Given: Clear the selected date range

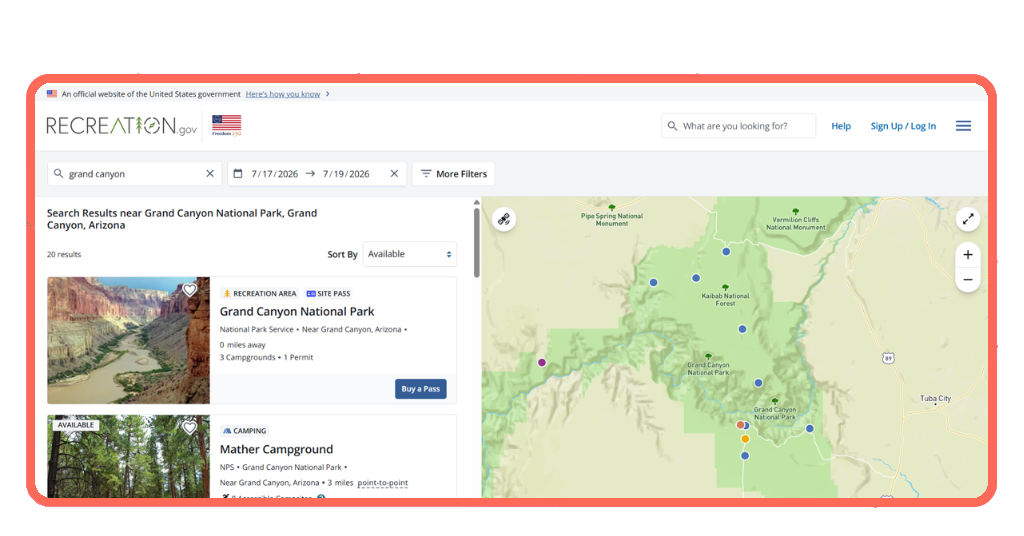Looking at the screenshot, I should (394, 174).
